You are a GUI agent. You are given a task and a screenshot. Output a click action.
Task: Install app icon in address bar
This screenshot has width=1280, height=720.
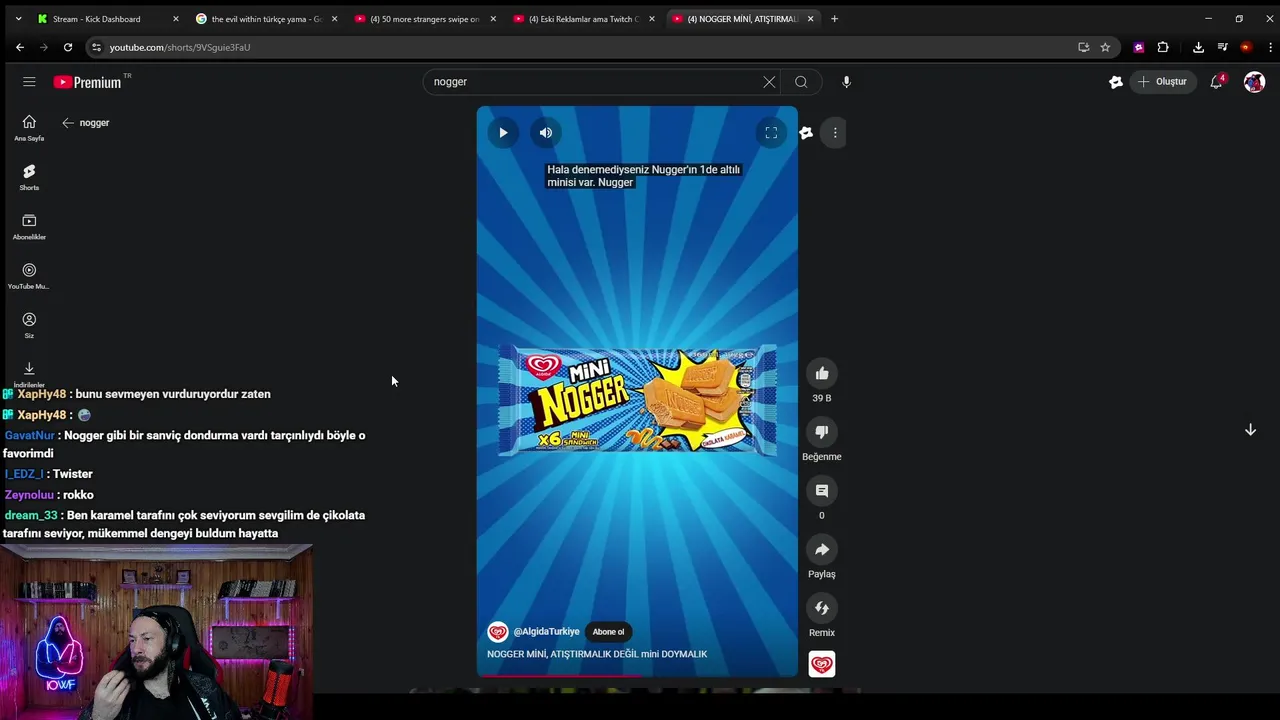point(1083,47)
